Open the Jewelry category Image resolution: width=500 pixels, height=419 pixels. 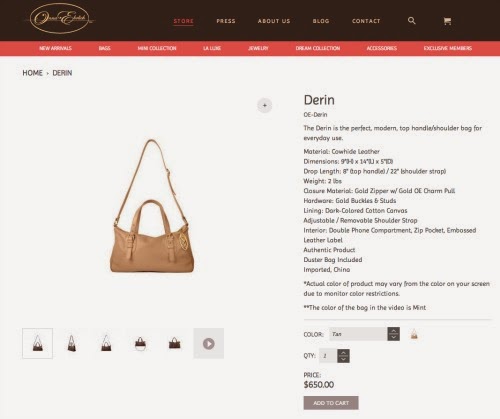(x=258, y=48)
